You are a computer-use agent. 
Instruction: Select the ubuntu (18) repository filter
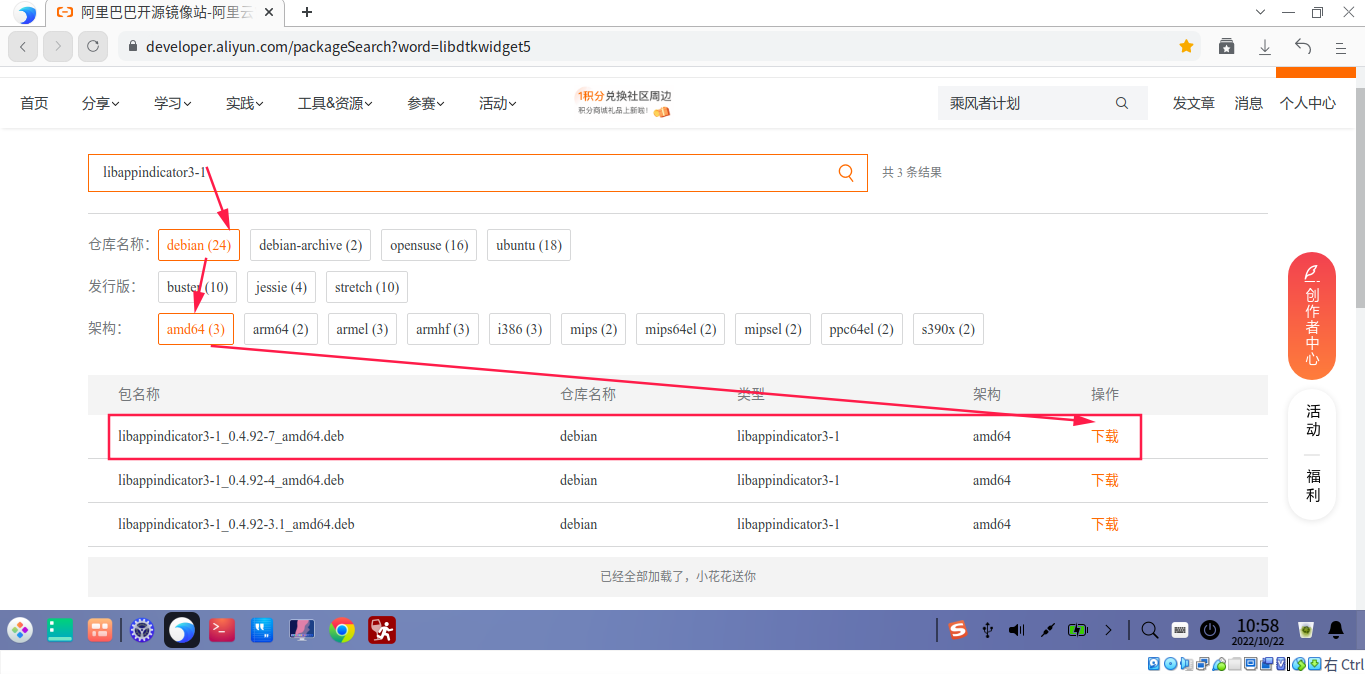point(529,245)
